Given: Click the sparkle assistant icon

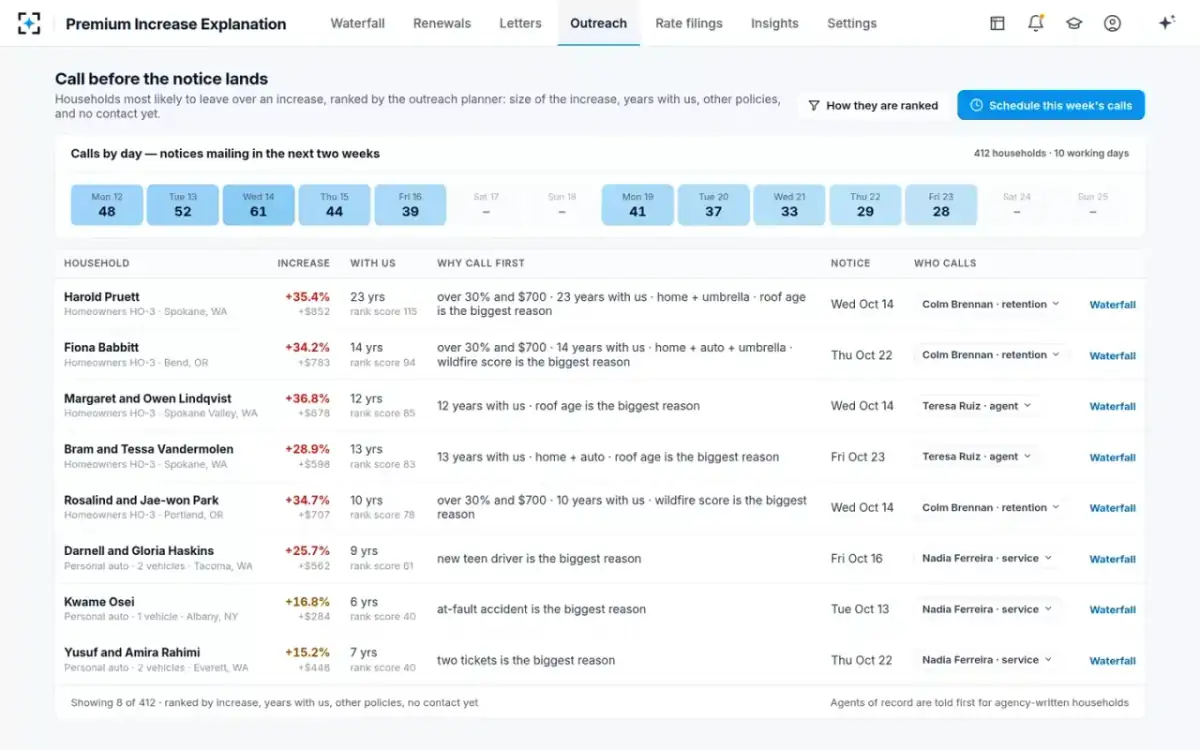Looking at the screenshot, I should [x=1166, y=23].
